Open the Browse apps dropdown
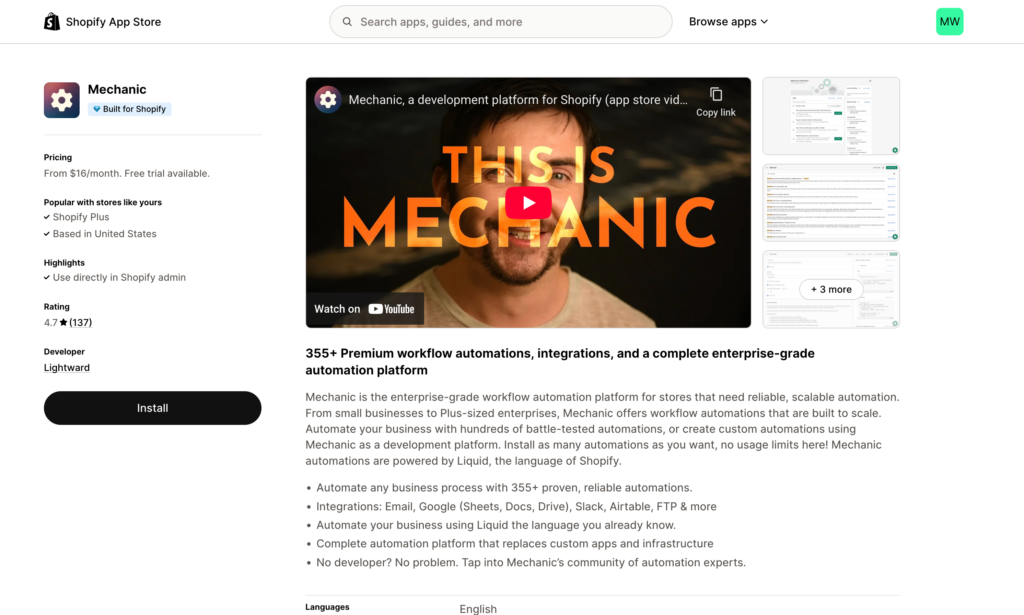 click(x=727, y=21)
